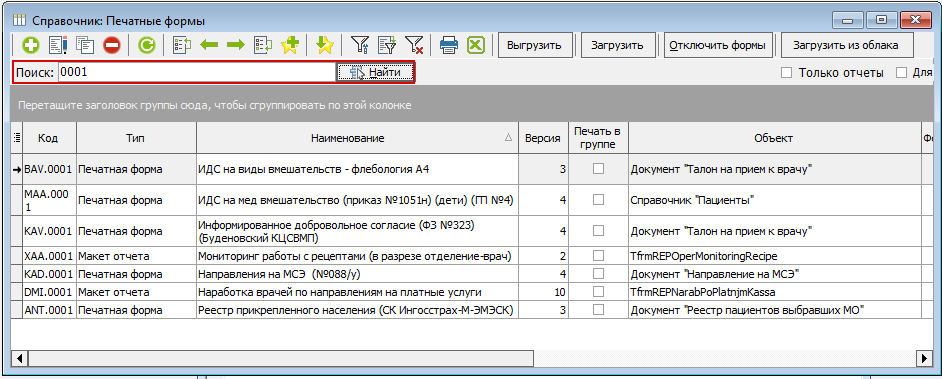Click star with green down arrow icon
The height and width of the screenshot is (379, 942).
pyautogui.click(x=324, y=45)
